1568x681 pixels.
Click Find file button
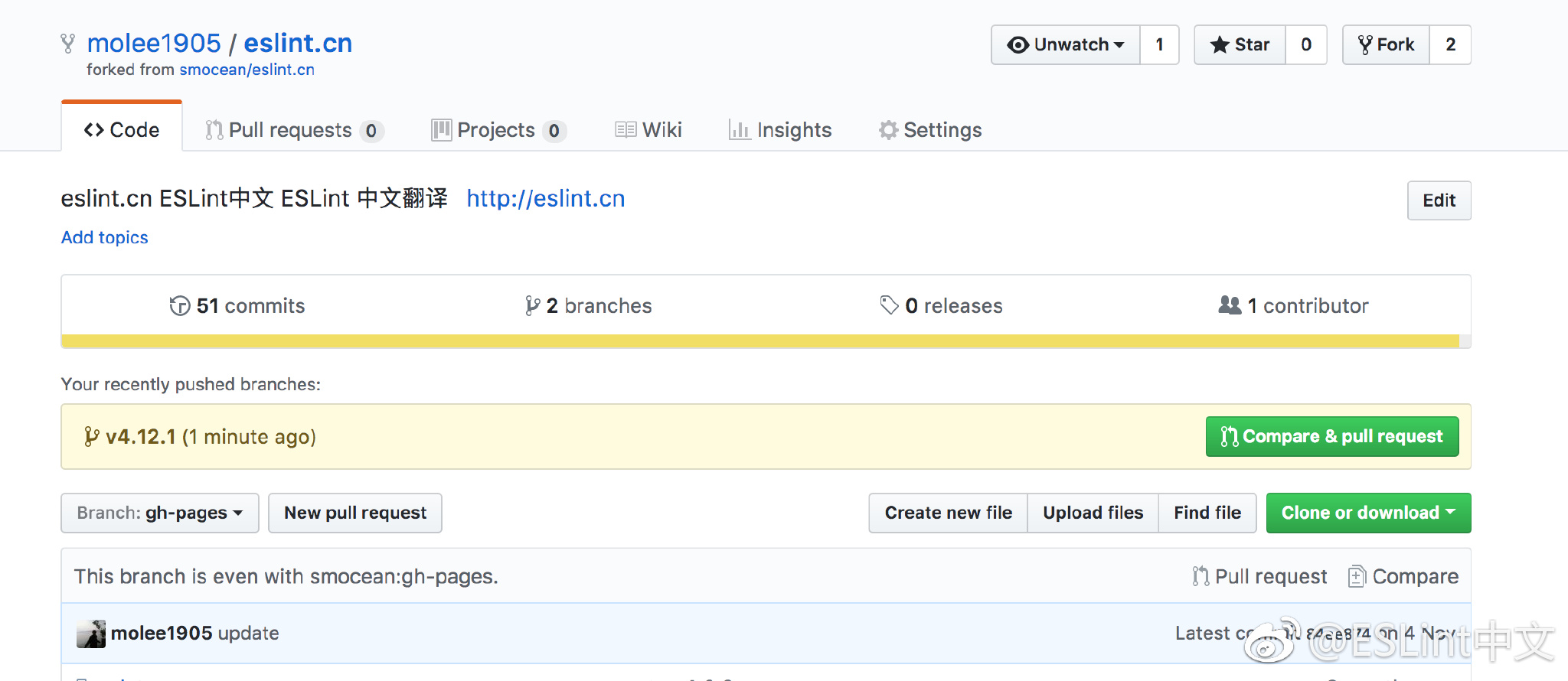1207,513
